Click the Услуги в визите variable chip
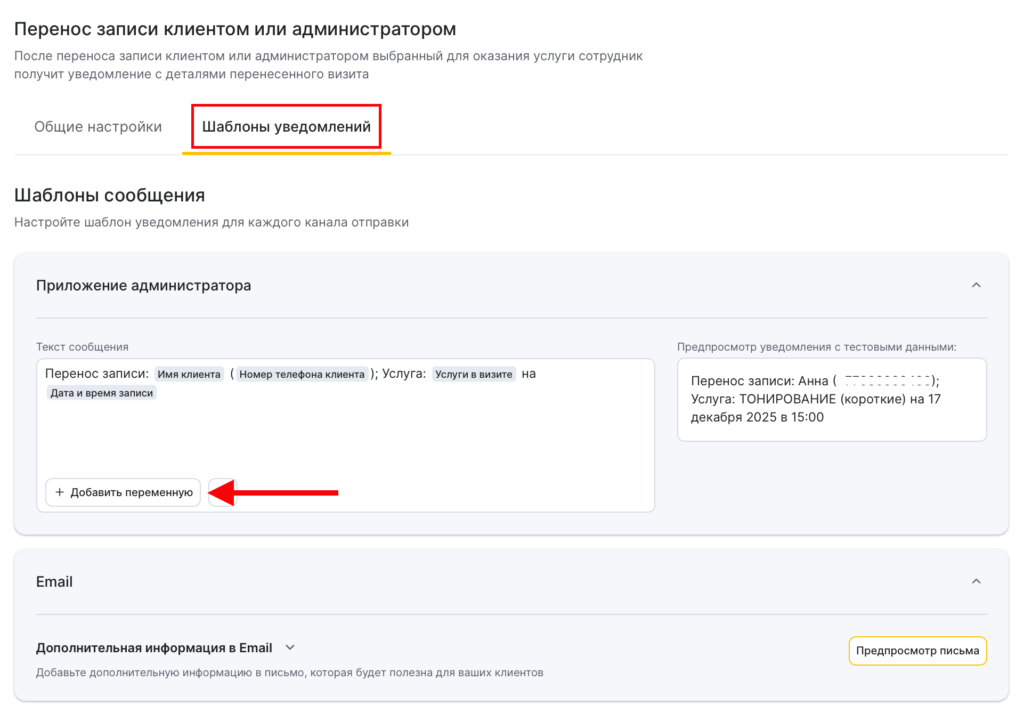Viewport: 1024px width, 713px height. 474,374
